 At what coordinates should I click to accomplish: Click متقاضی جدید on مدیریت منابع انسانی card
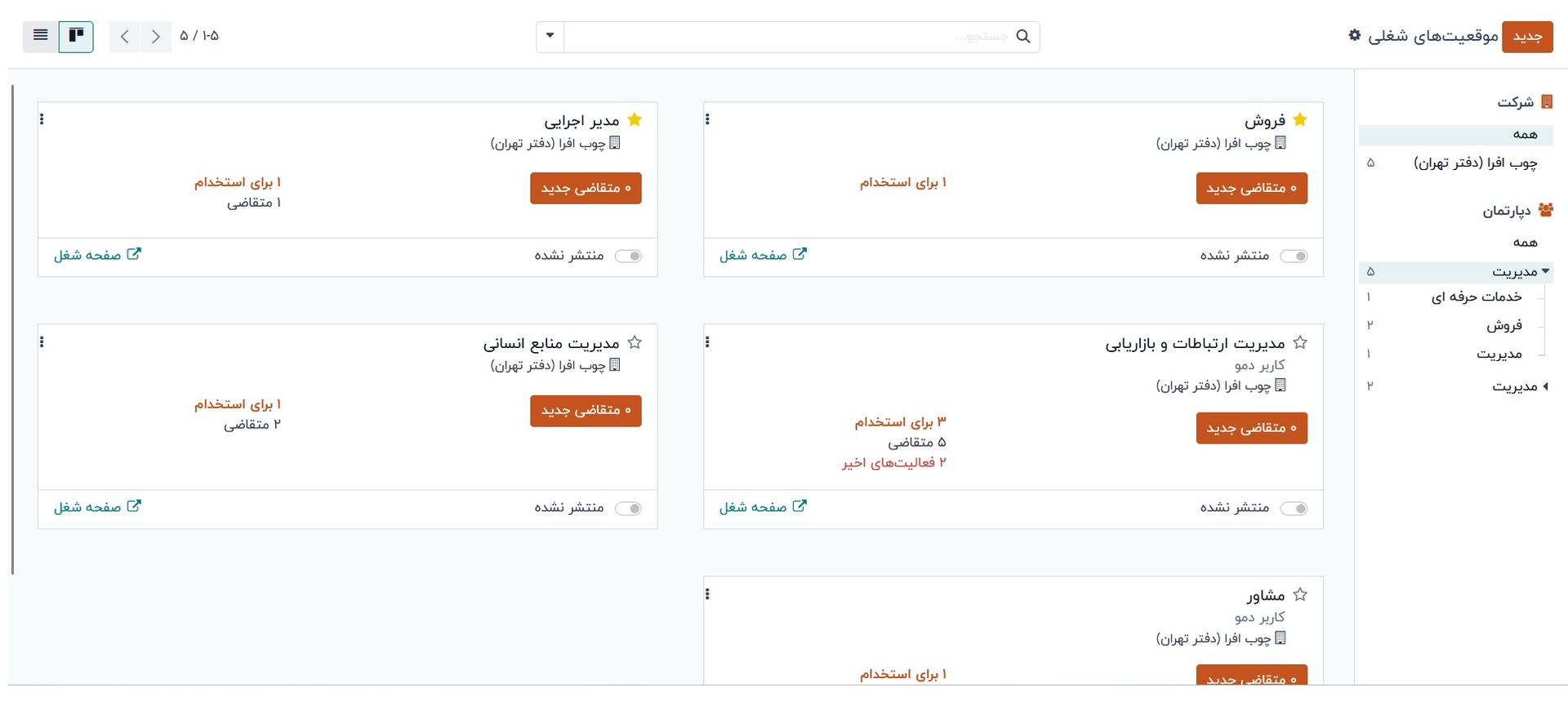coord(586,410)
